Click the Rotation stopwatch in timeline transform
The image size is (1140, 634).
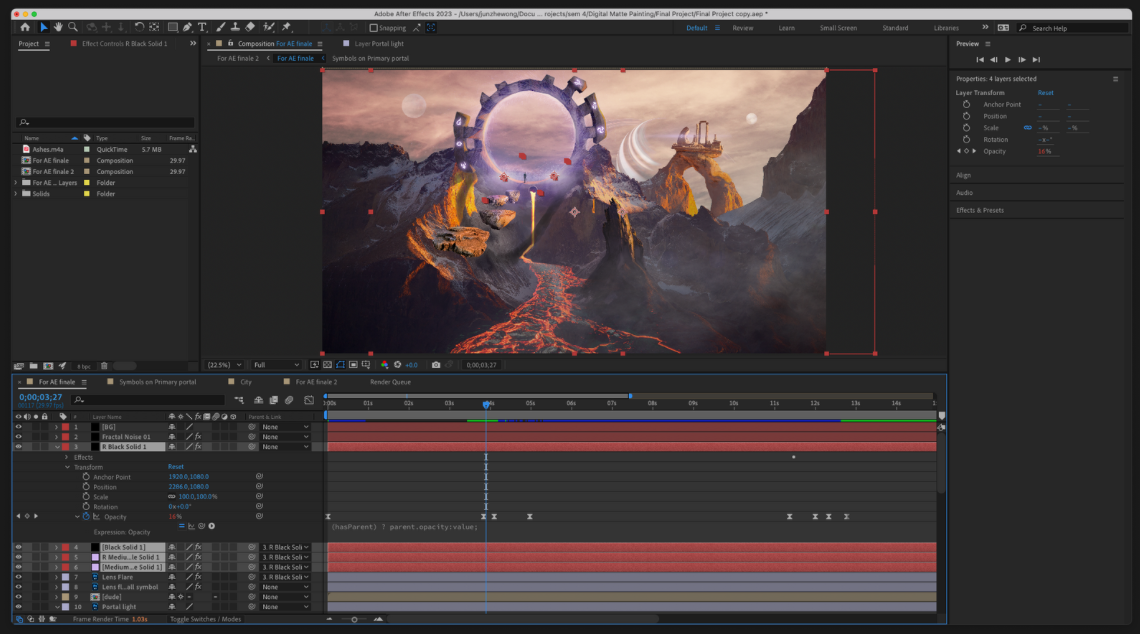click(x=87, y=506)
